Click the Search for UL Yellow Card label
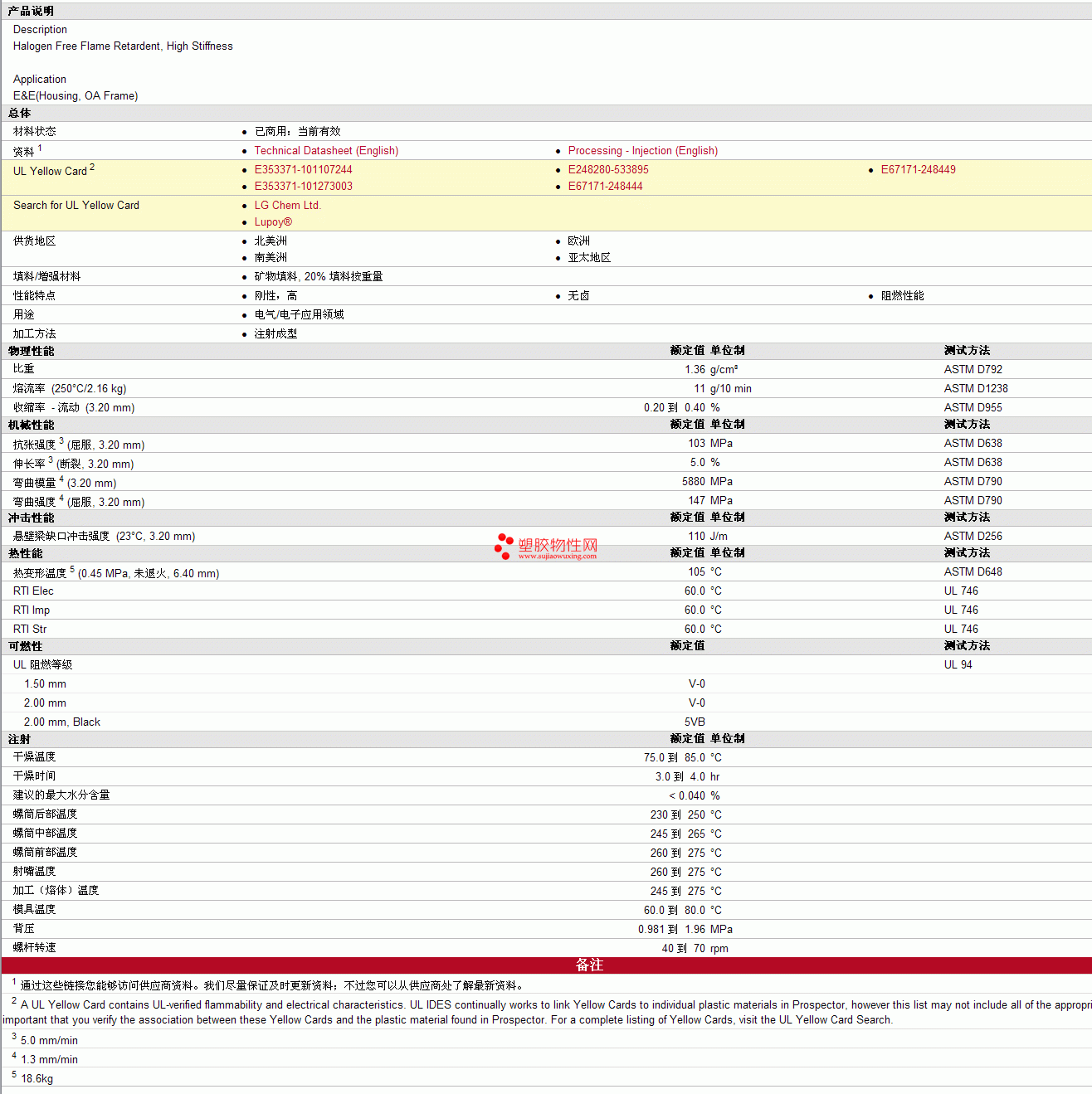This screenshot has height=1094, width=1092. pos(76,206)
